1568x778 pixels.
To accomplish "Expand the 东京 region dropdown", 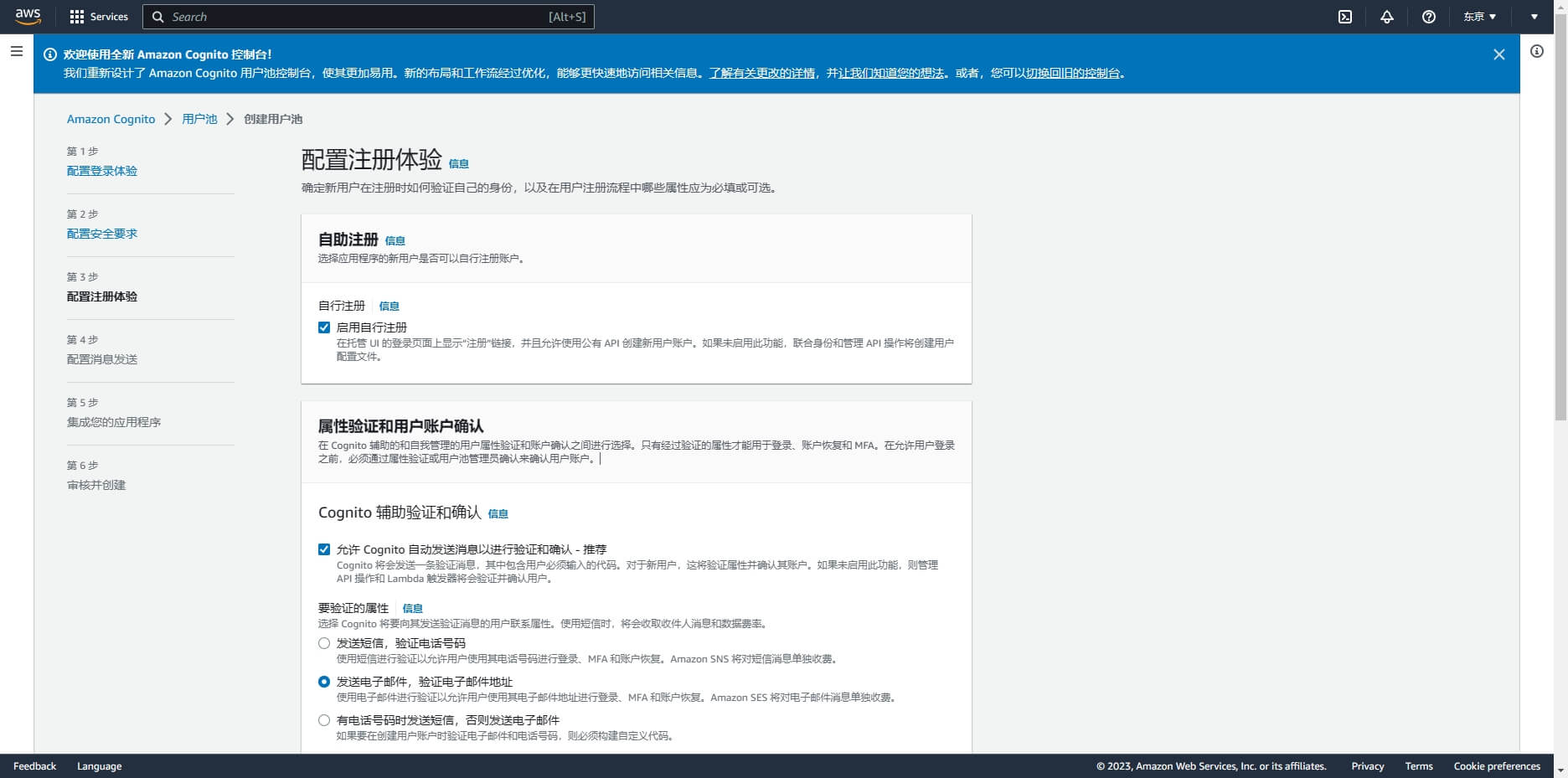I will point(1479,17).
